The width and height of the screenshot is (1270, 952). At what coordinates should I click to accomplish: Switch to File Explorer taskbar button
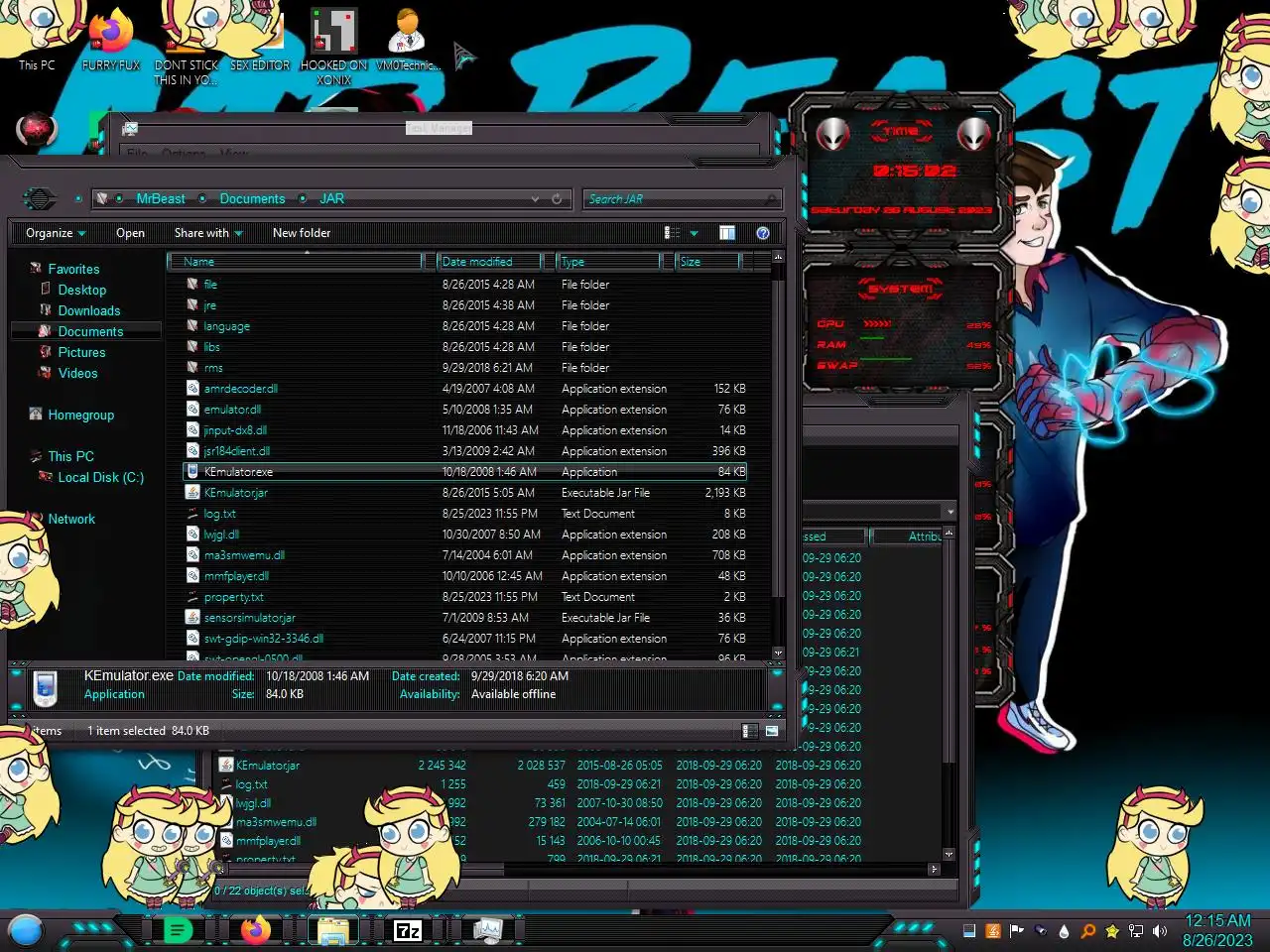click(332, 930)
